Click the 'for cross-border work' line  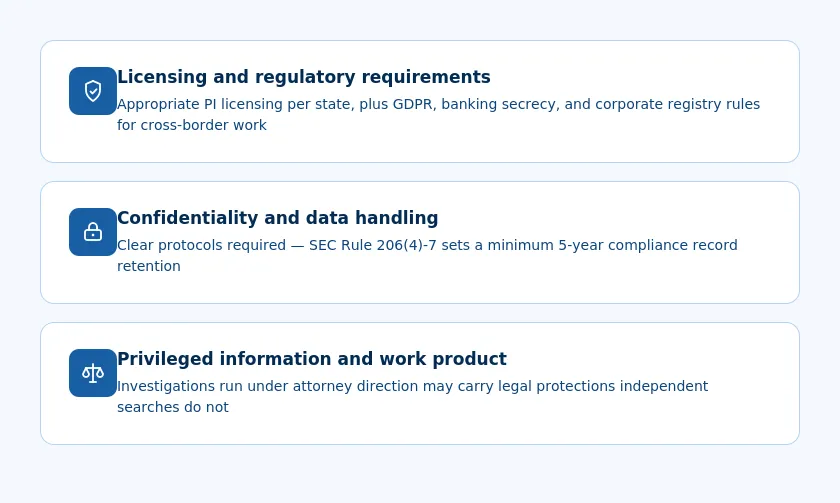(192, 125)
